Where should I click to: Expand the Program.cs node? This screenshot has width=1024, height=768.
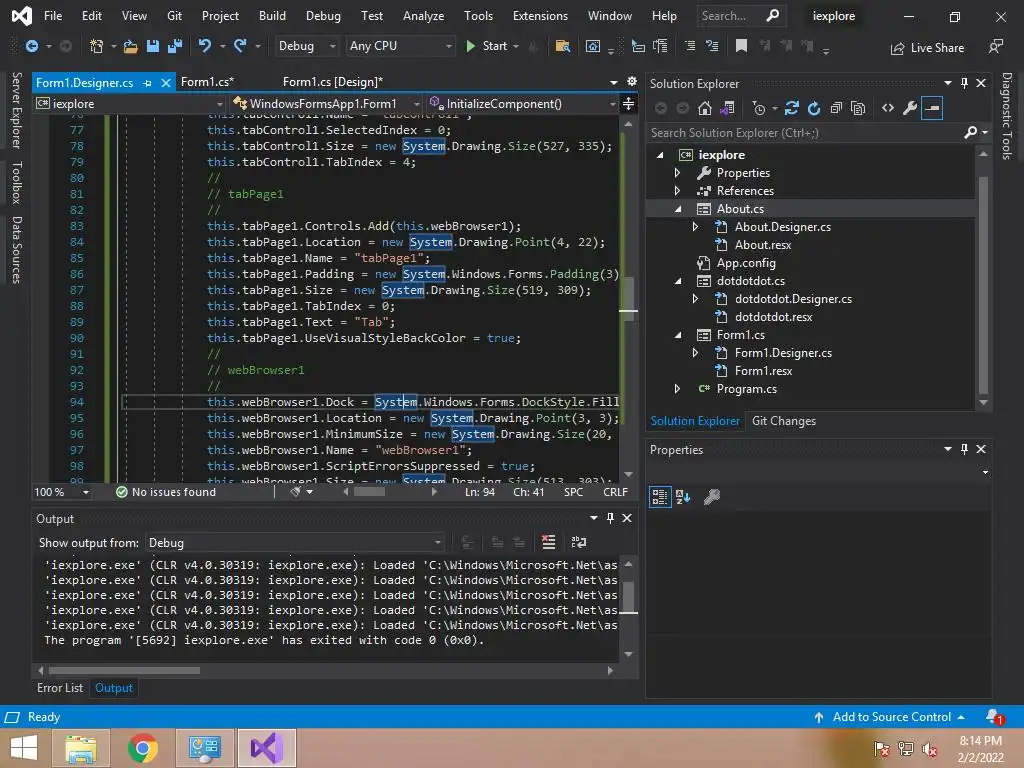pyautogui.click(x=677, y=389)
